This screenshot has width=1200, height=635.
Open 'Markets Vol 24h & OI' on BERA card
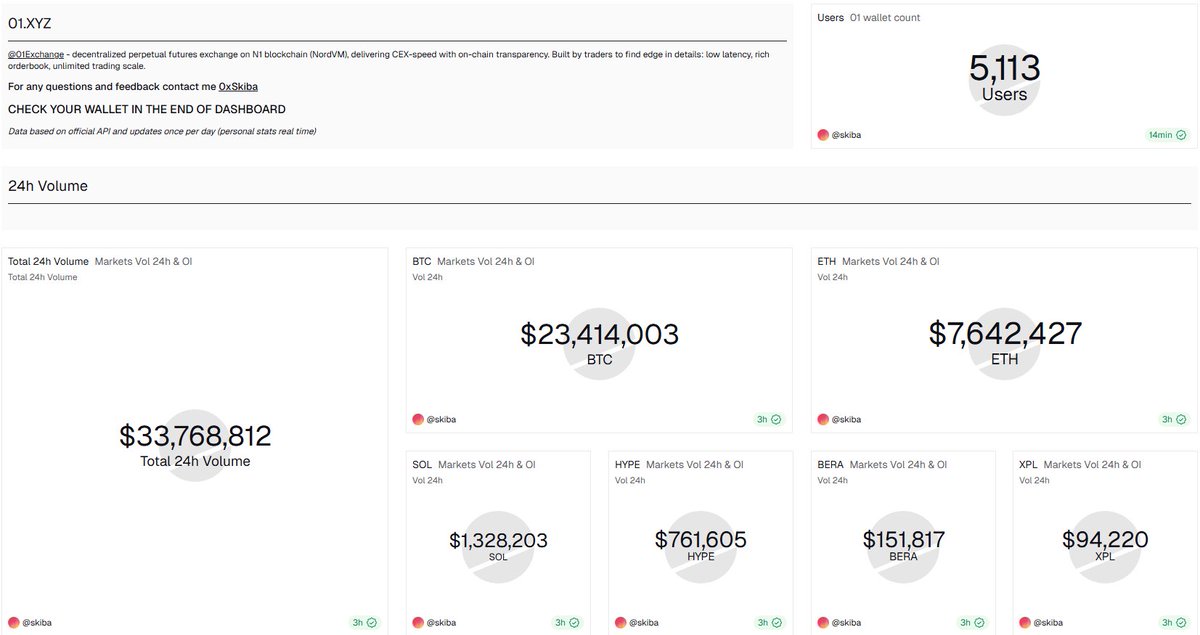click(898, 465)
